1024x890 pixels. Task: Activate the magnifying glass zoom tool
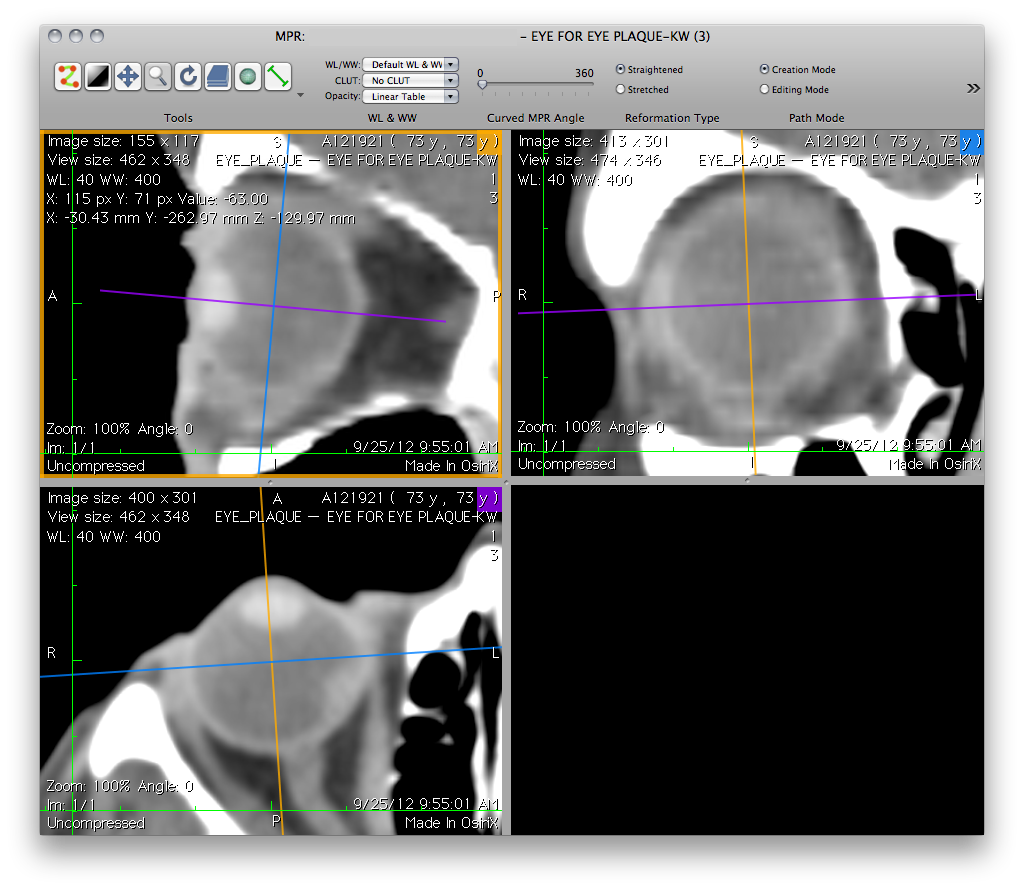pos(158,76)
